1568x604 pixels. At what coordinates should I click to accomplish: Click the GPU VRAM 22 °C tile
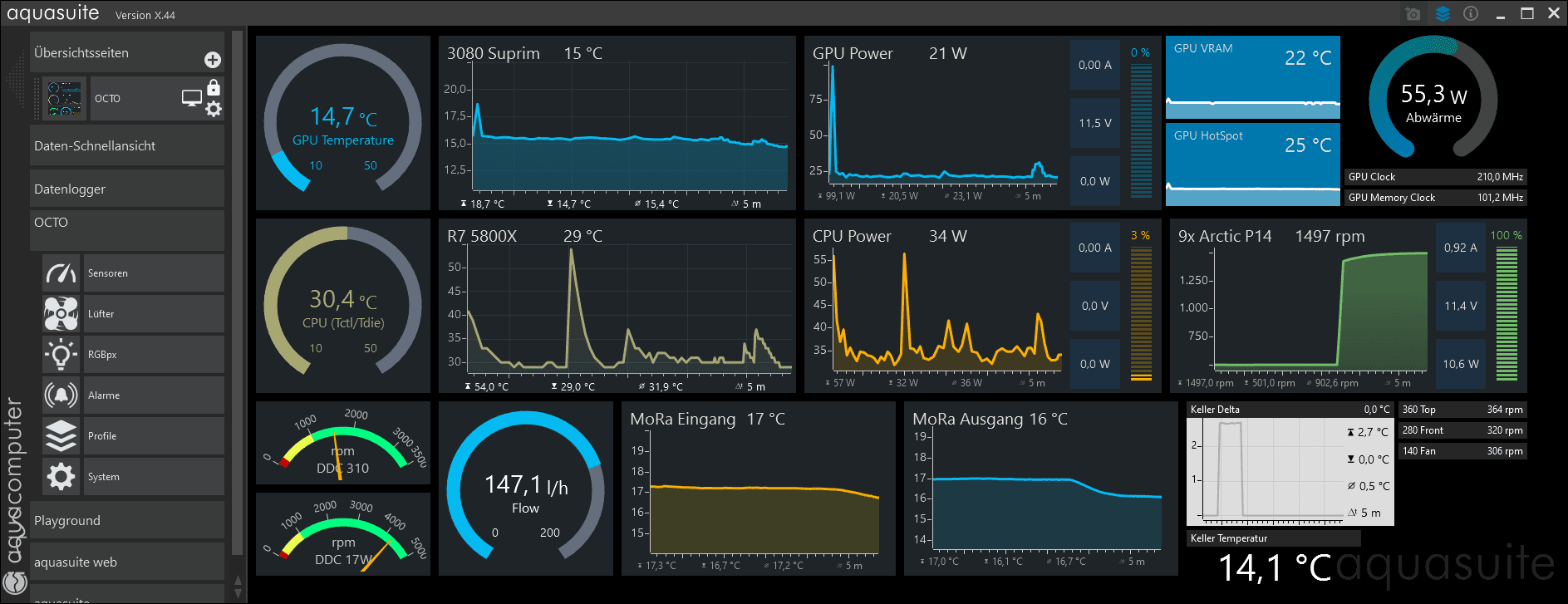point(1253,77)
